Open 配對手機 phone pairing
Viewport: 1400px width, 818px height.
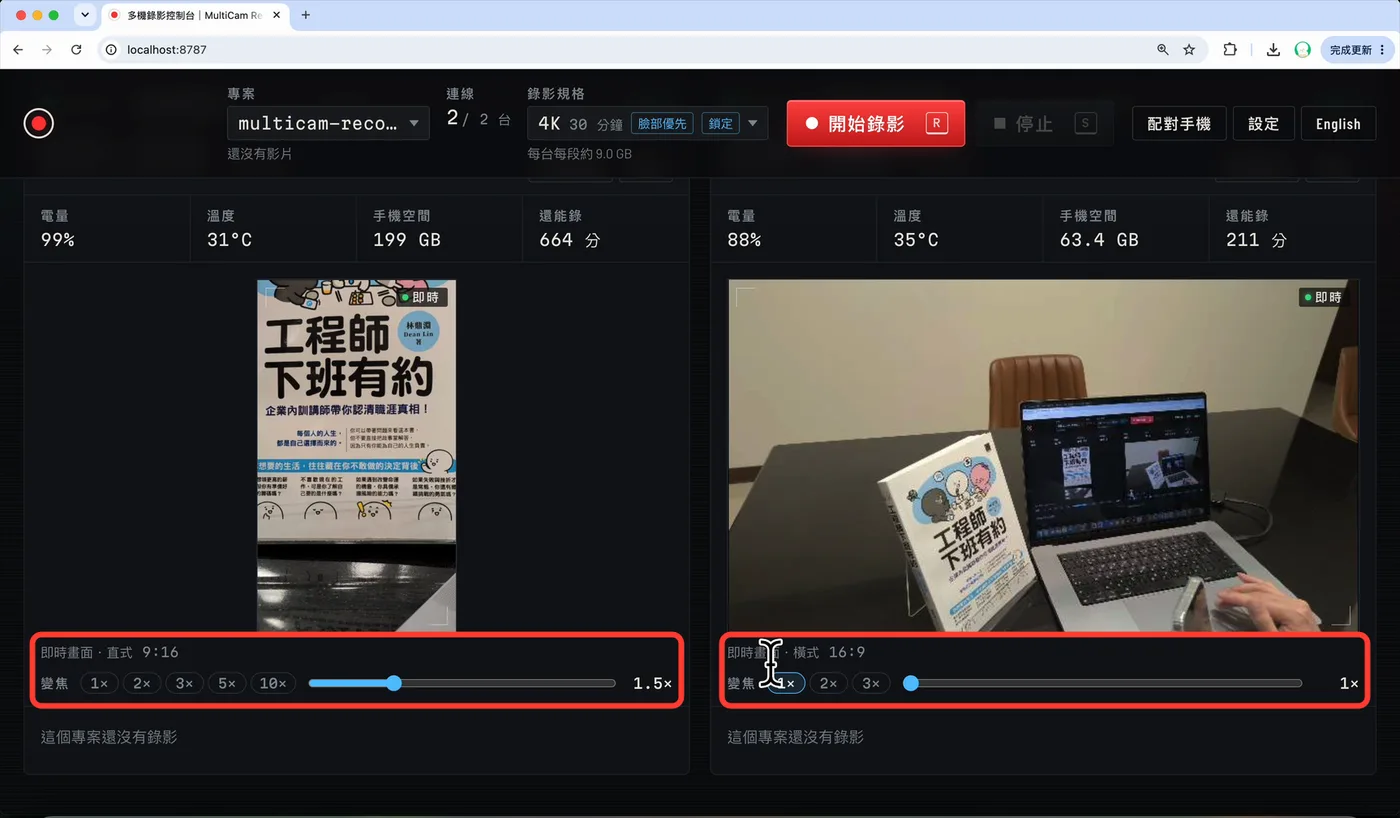pos(1179,123)
